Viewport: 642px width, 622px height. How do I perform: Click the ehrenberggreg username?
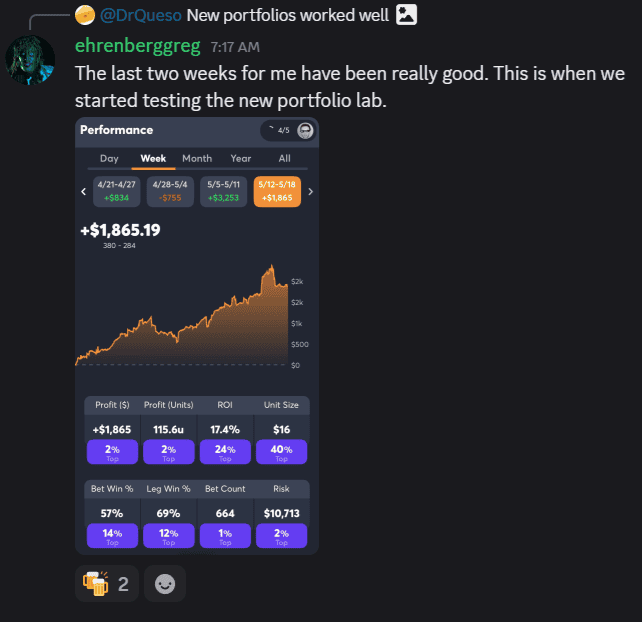[138, 46]
